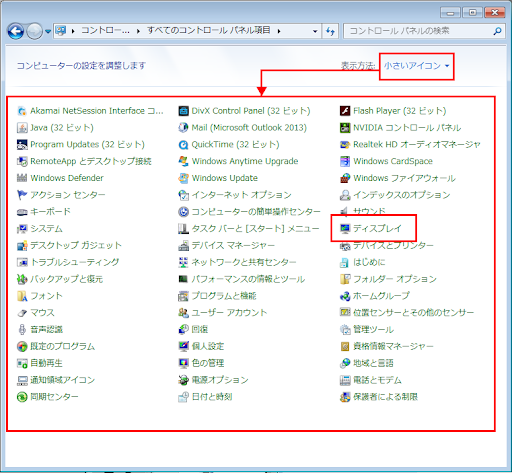
Task: Click the デスクトップ ガジェット icon
Action: tap(22, 246)
